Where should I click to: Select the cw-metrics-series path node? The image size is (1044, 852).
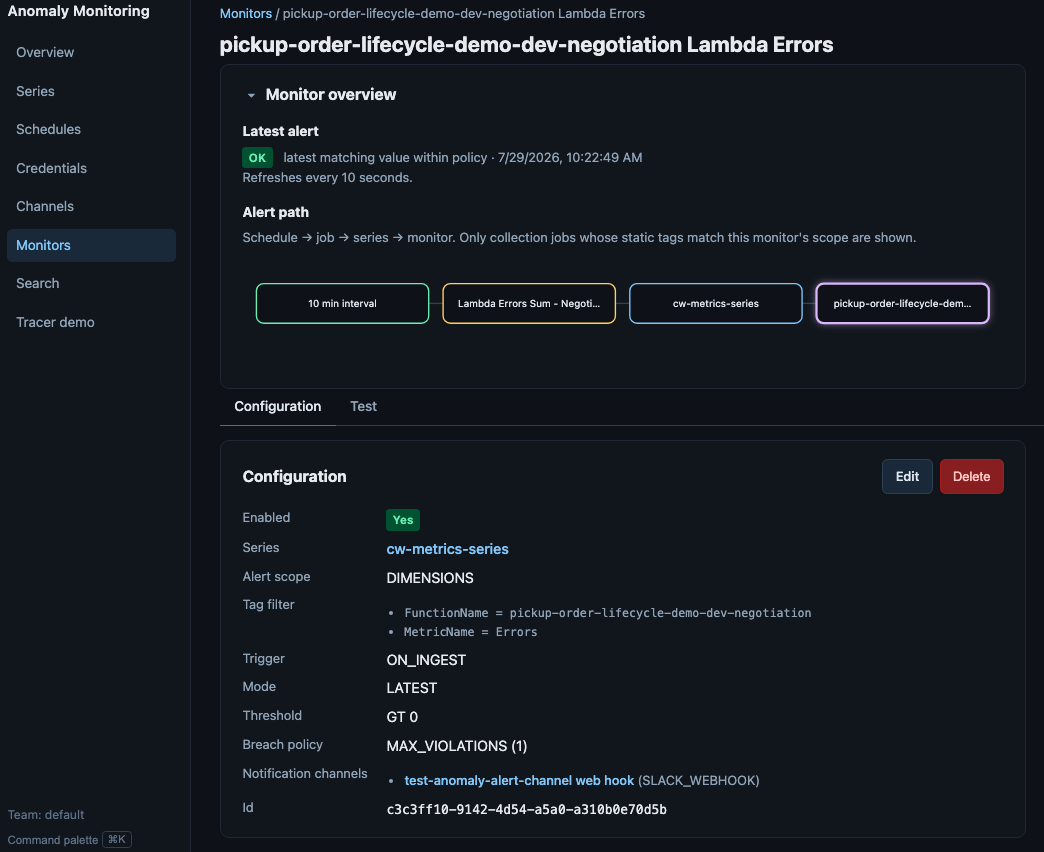[x=716, y=304]
